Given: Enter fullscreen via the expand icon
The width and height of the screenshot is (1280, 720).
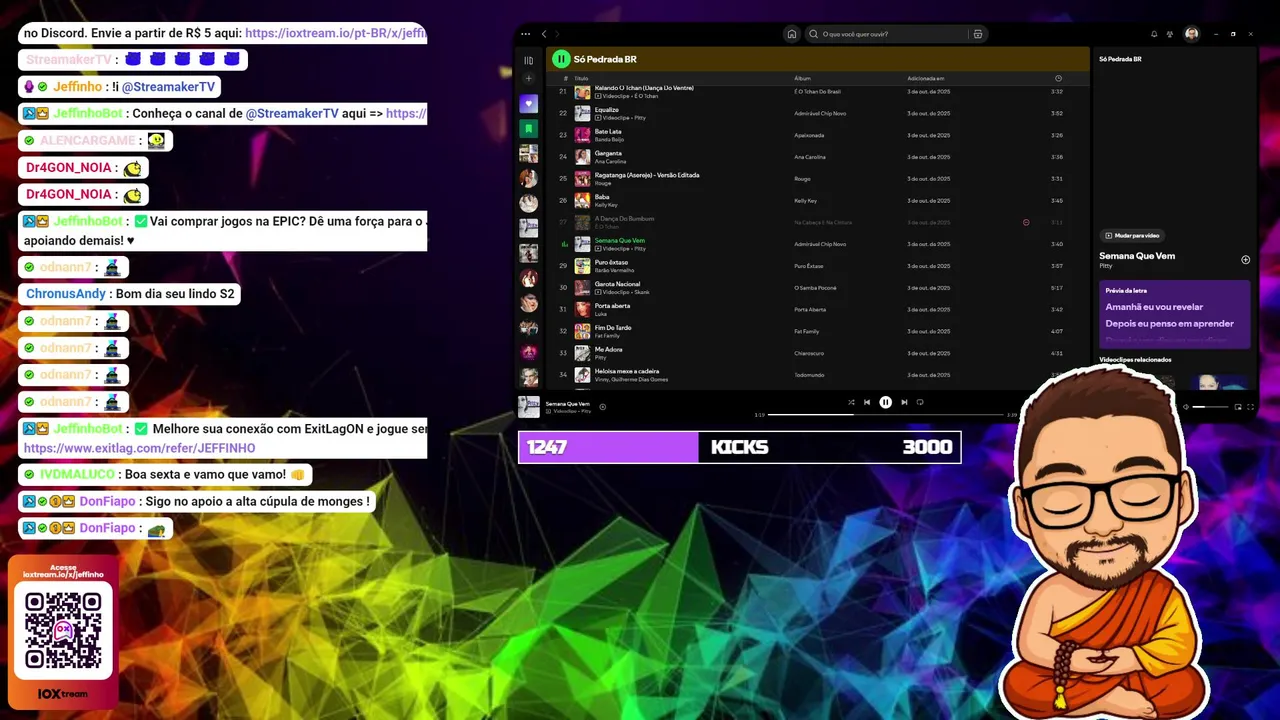Looking at the screenshot, I should [1250, 407].
